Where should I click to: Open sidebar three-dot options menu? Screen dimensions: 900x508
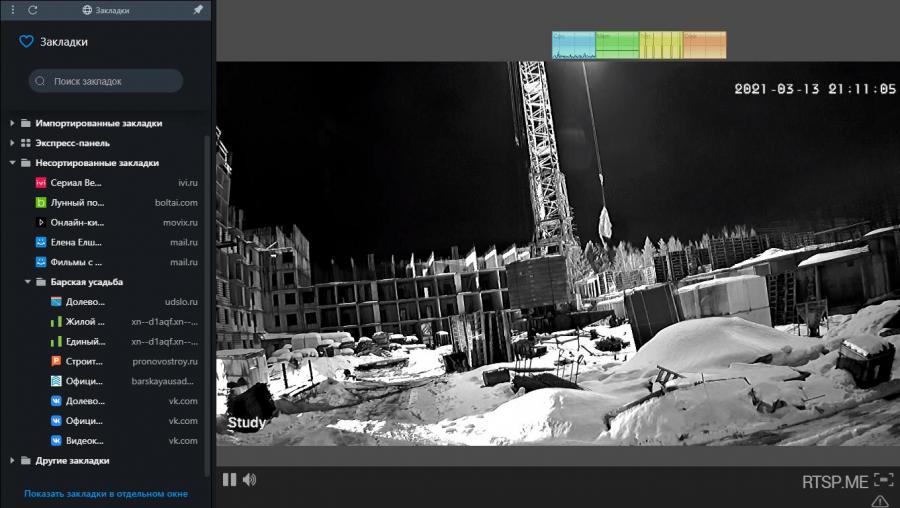(12, 10)
